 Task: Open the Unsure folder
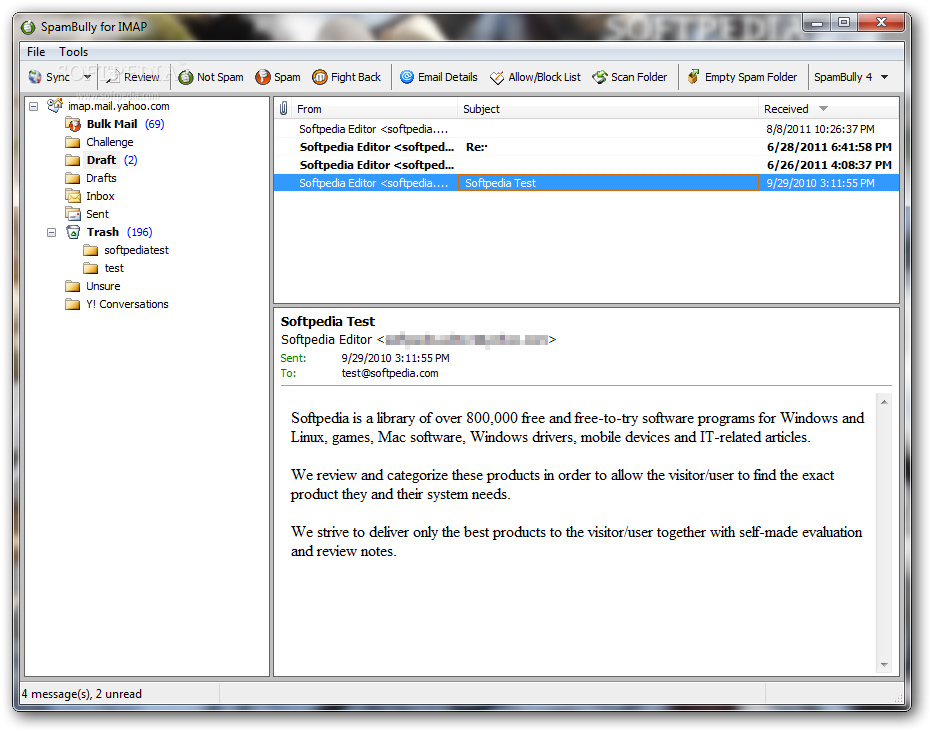click(x=103, y=286)
